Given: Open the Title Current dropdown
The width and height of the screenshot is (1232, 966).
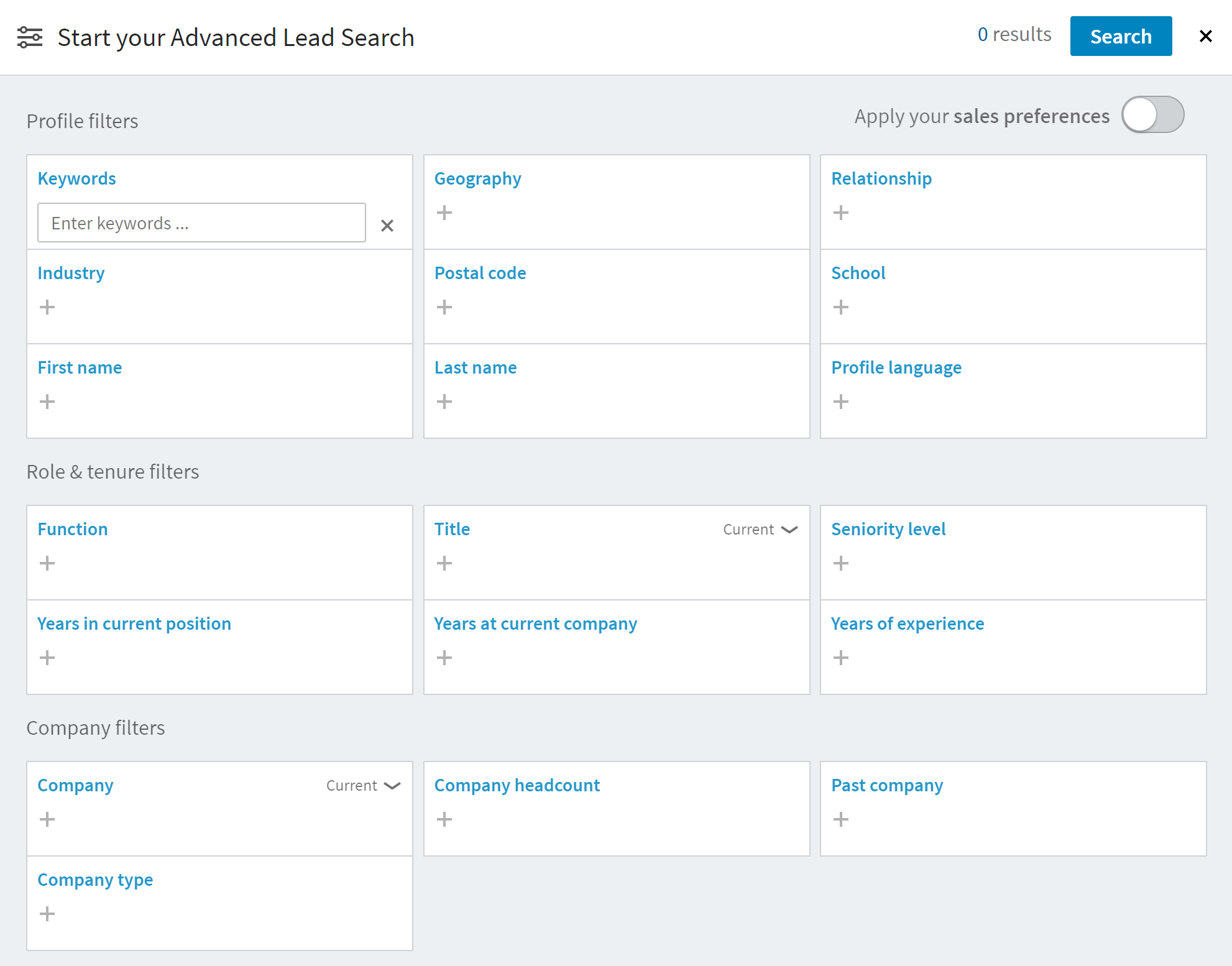Looking at the screenshot, I should (x=760, y=530).
